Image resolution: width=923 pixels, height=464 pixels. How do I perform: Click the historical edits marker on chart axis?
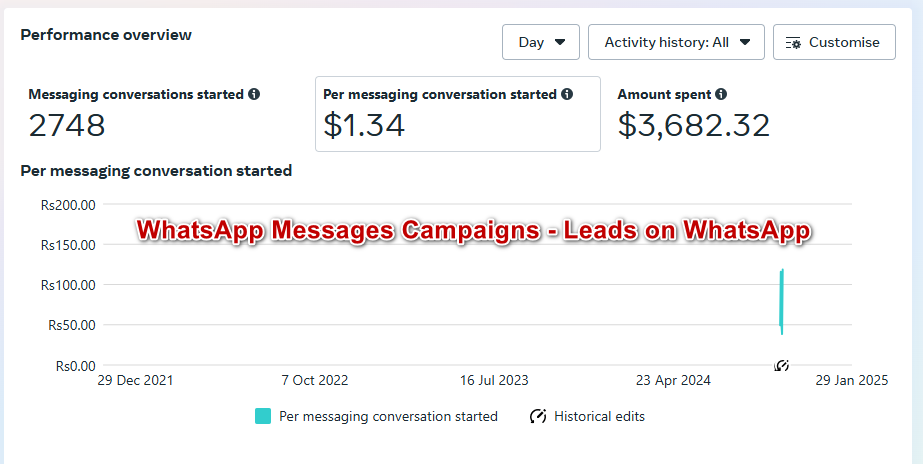(782, 365)
